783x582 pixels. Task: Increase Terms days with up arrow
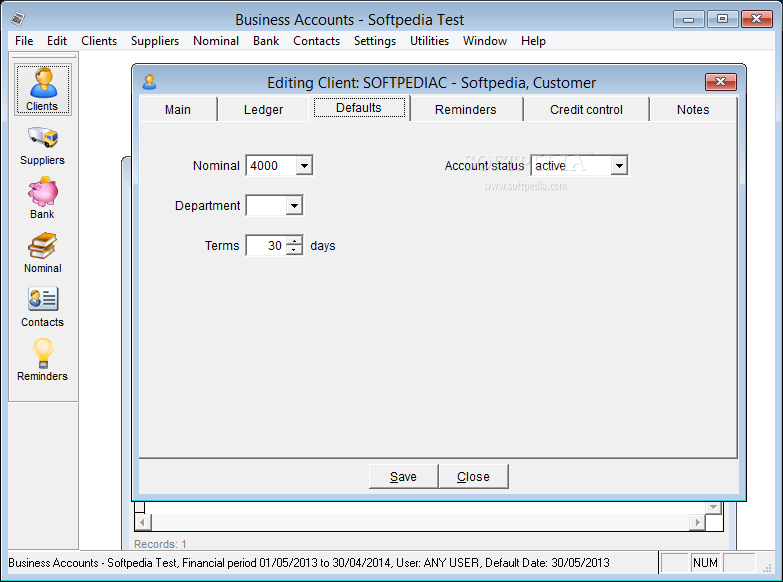click(294, 241)
